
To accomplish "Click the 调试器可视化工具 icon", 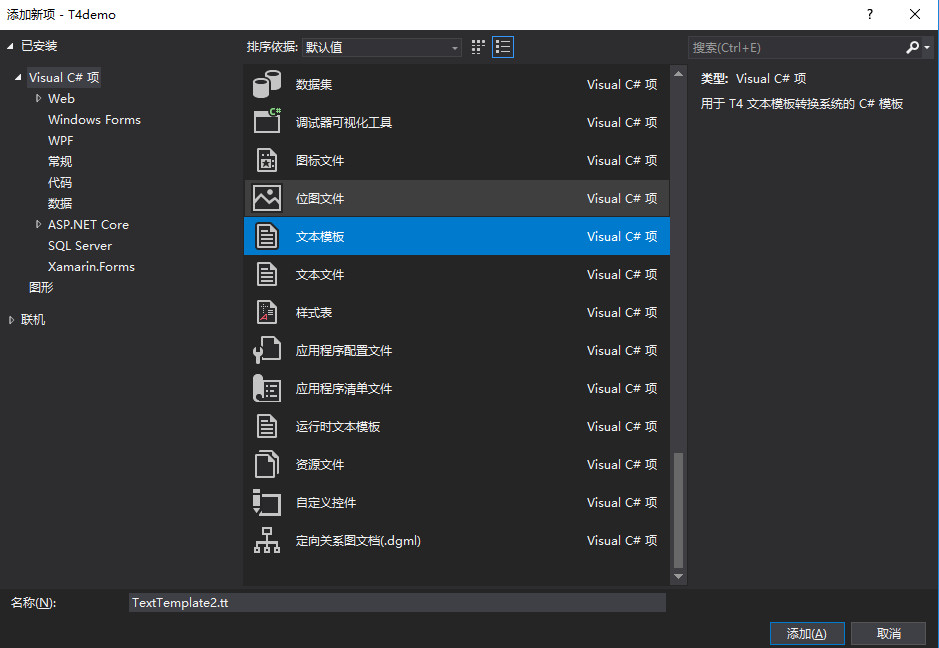I will pyautogui.click(x=266, y=122).
